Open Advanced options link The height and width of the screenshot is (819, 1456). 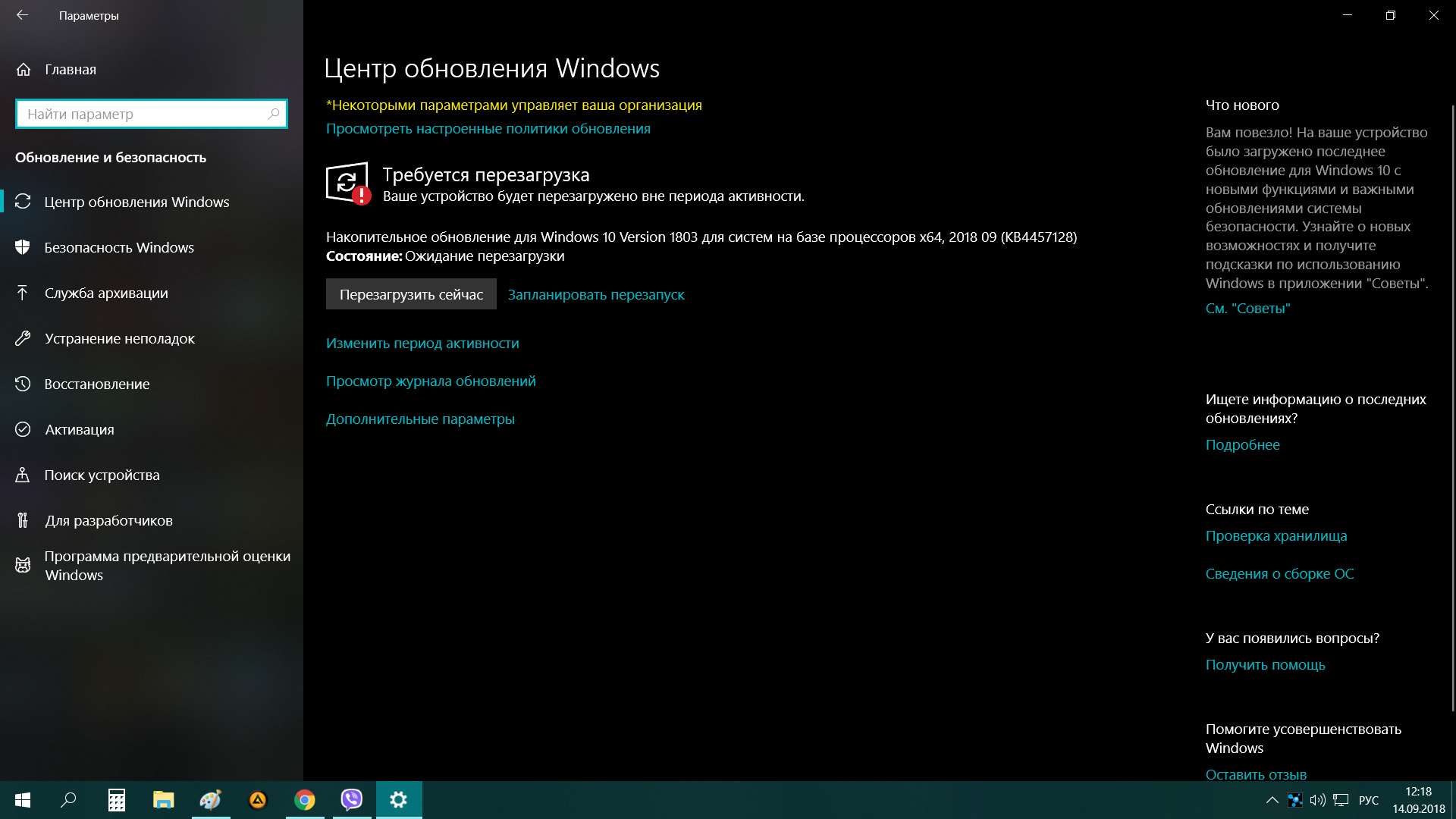(x=420, y=419)
